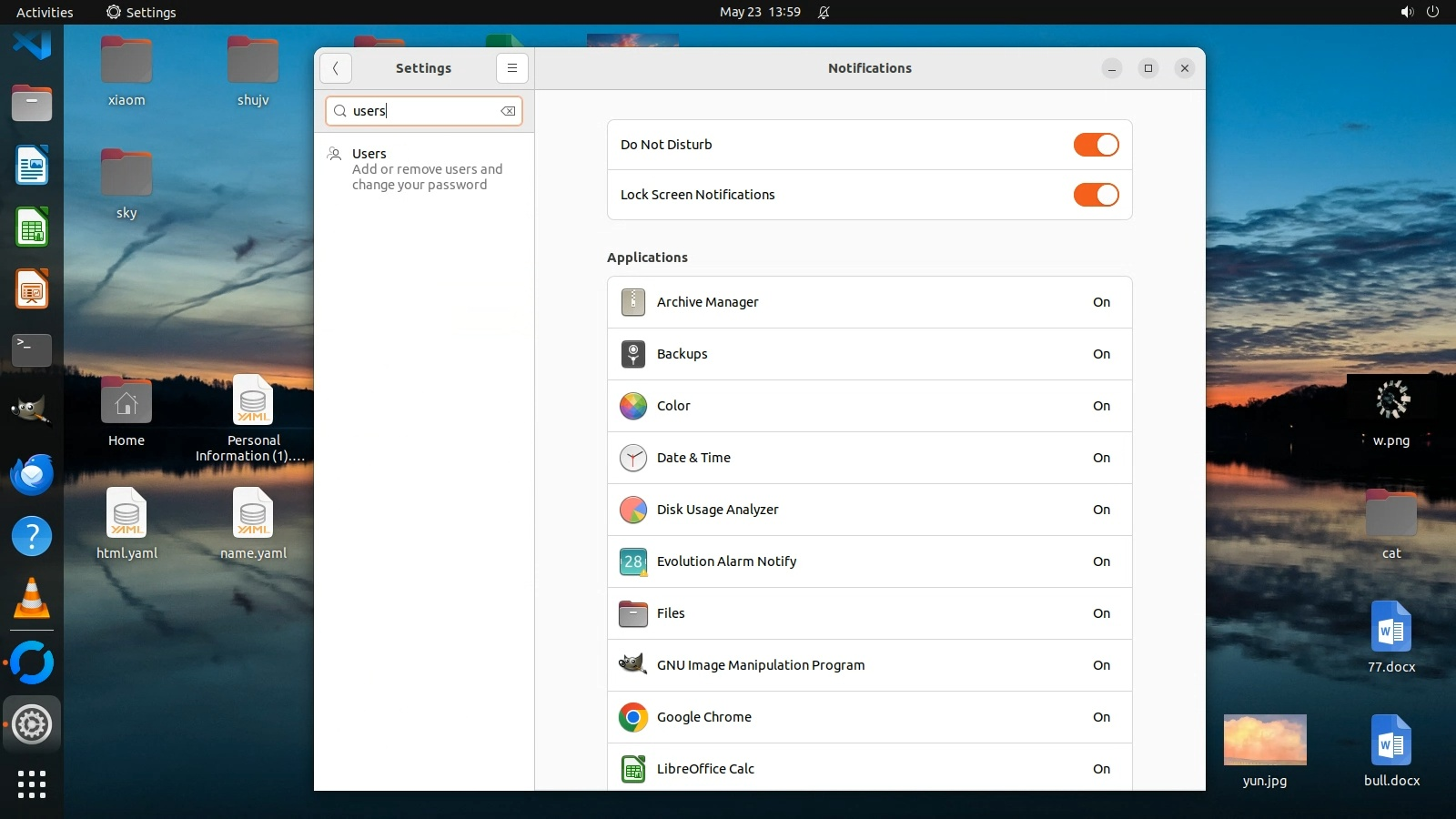Click the Disk Usage Analyzer icon

coord(632,510)
